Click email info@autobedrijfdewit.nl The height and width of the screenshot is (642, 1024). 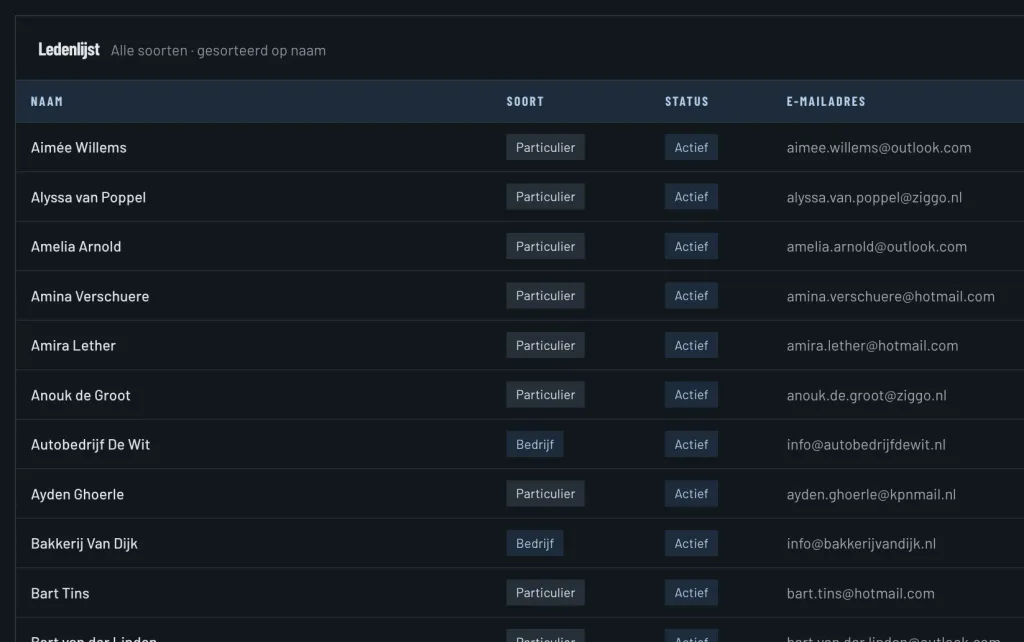tap(866, 445)
